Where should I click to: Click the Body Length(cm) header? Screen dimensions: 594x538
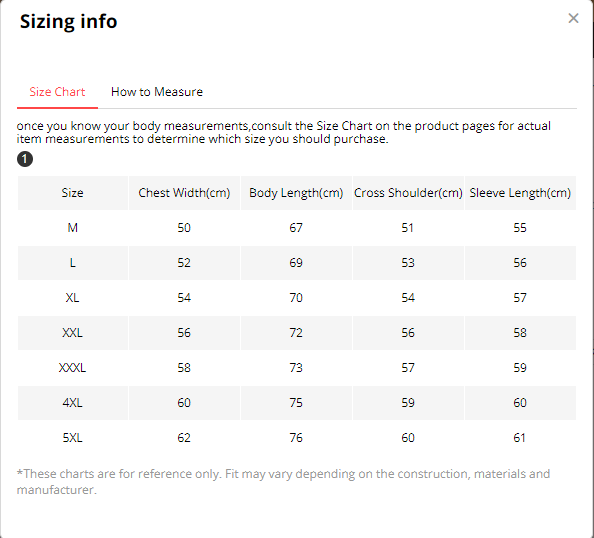pyautogui.click(x=296, y=193)
